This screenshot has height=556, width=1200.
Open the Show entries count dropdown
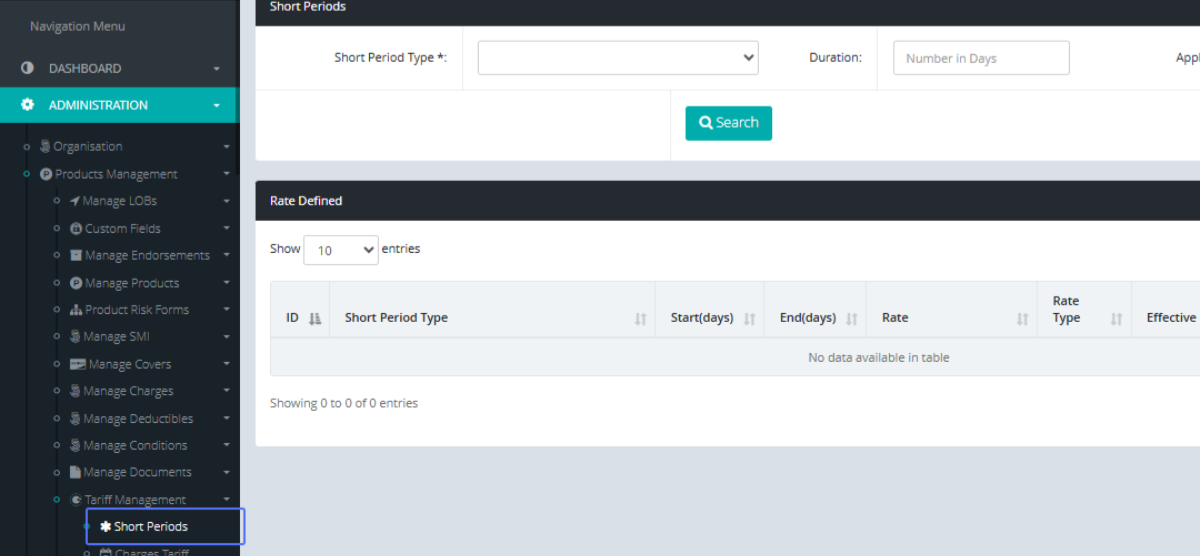[x=340, y=250]
